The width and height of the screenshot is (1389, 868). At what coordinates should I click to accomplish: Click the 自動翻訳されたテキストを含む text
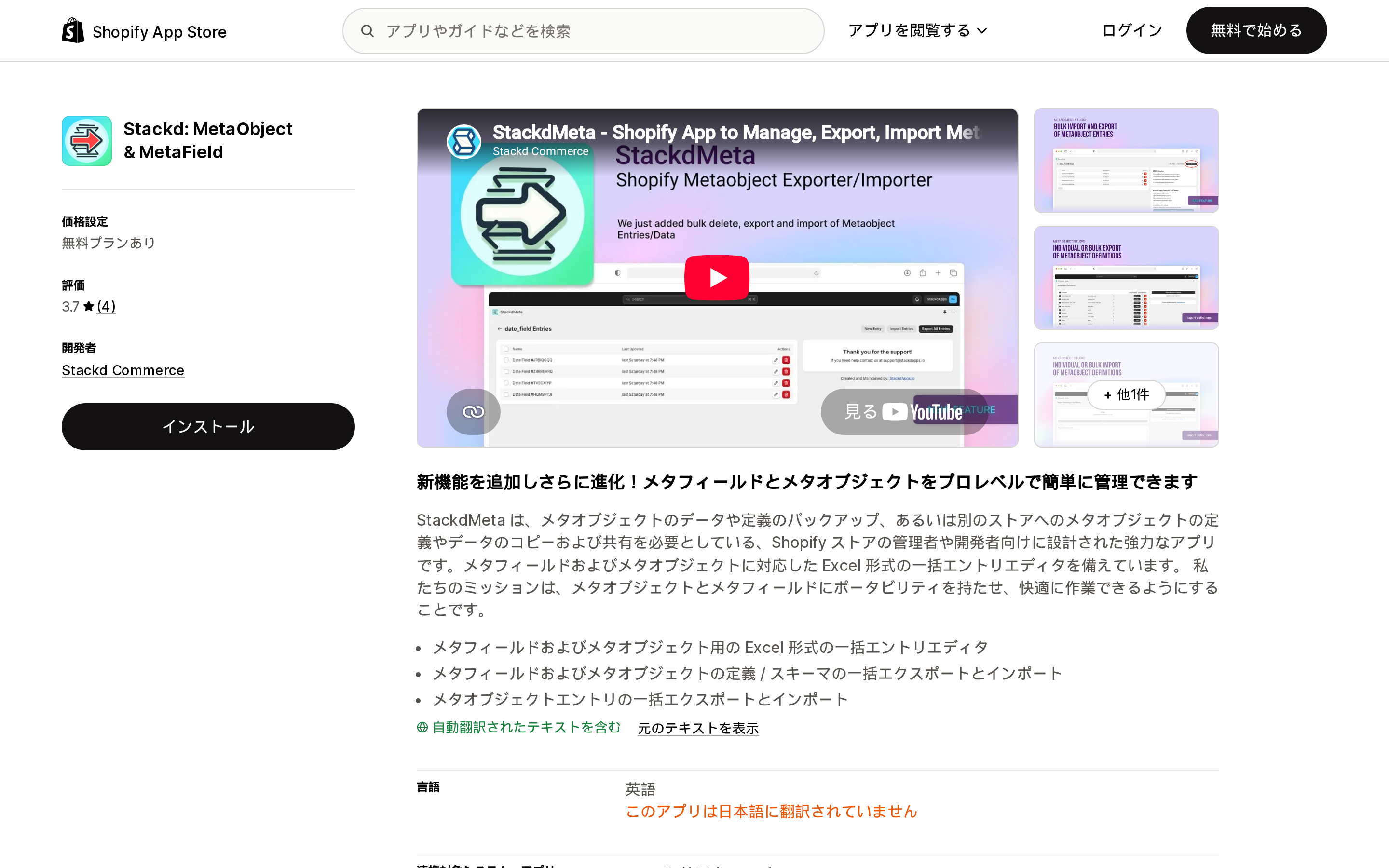[526, 727]
